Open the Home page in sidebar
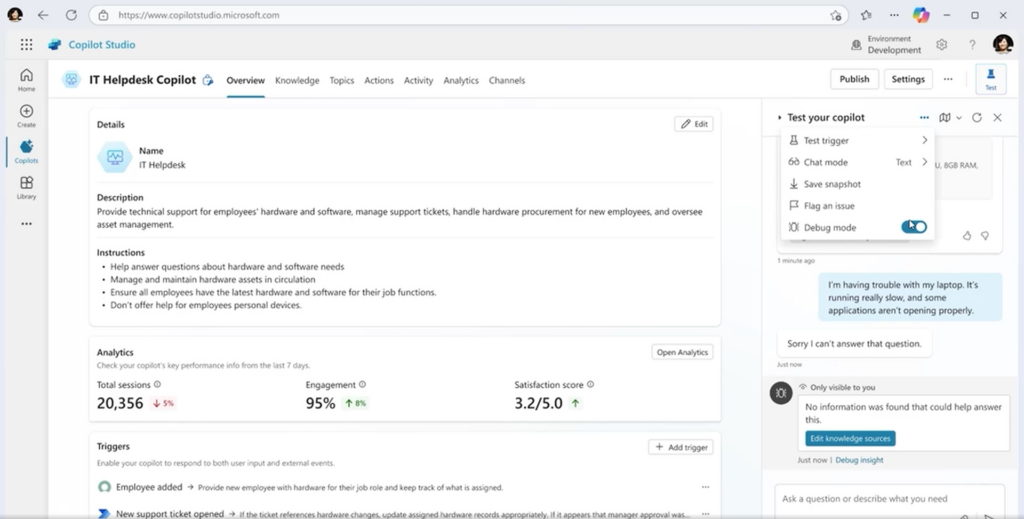 coord(26,80)
